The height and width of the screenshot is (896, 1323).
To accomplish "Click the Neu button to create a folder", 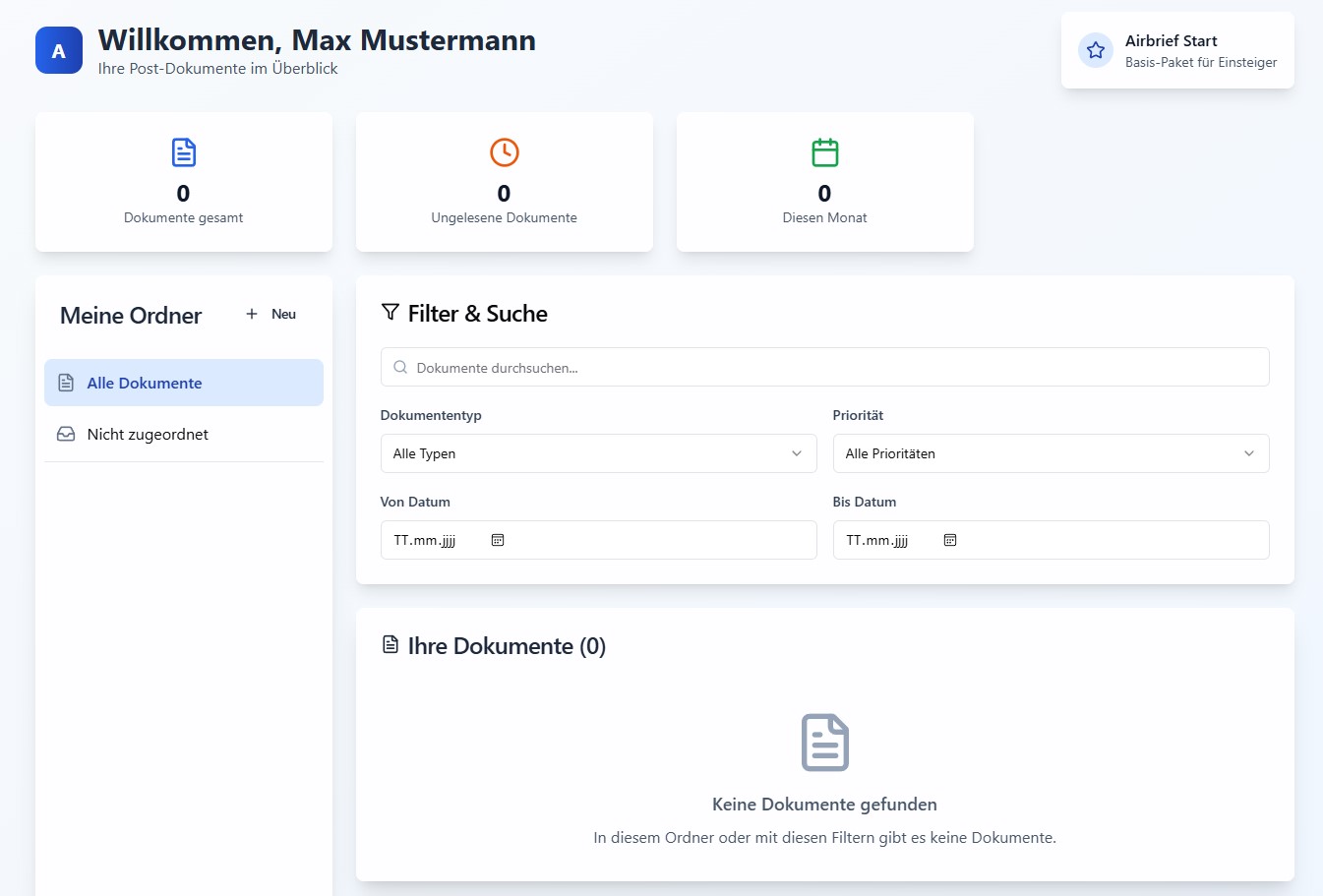I will pos(270,314).
